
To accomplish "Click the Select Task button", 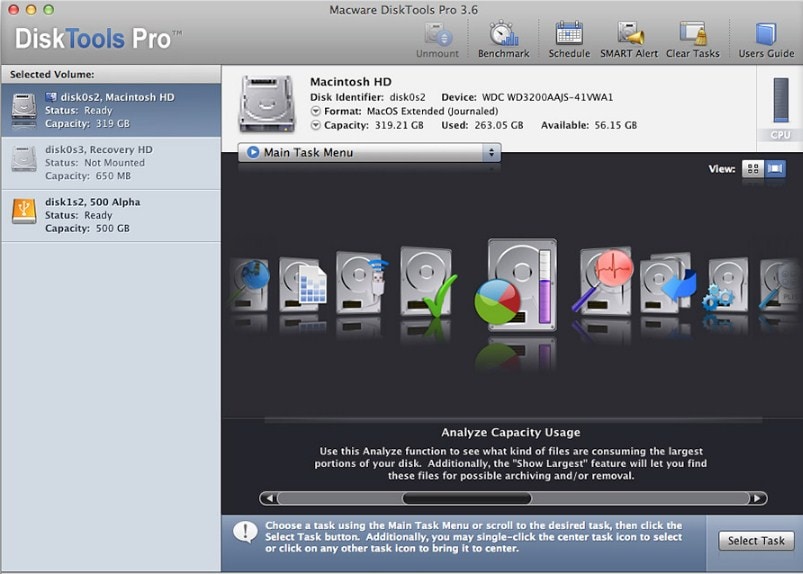I will [x=756, y=541].
